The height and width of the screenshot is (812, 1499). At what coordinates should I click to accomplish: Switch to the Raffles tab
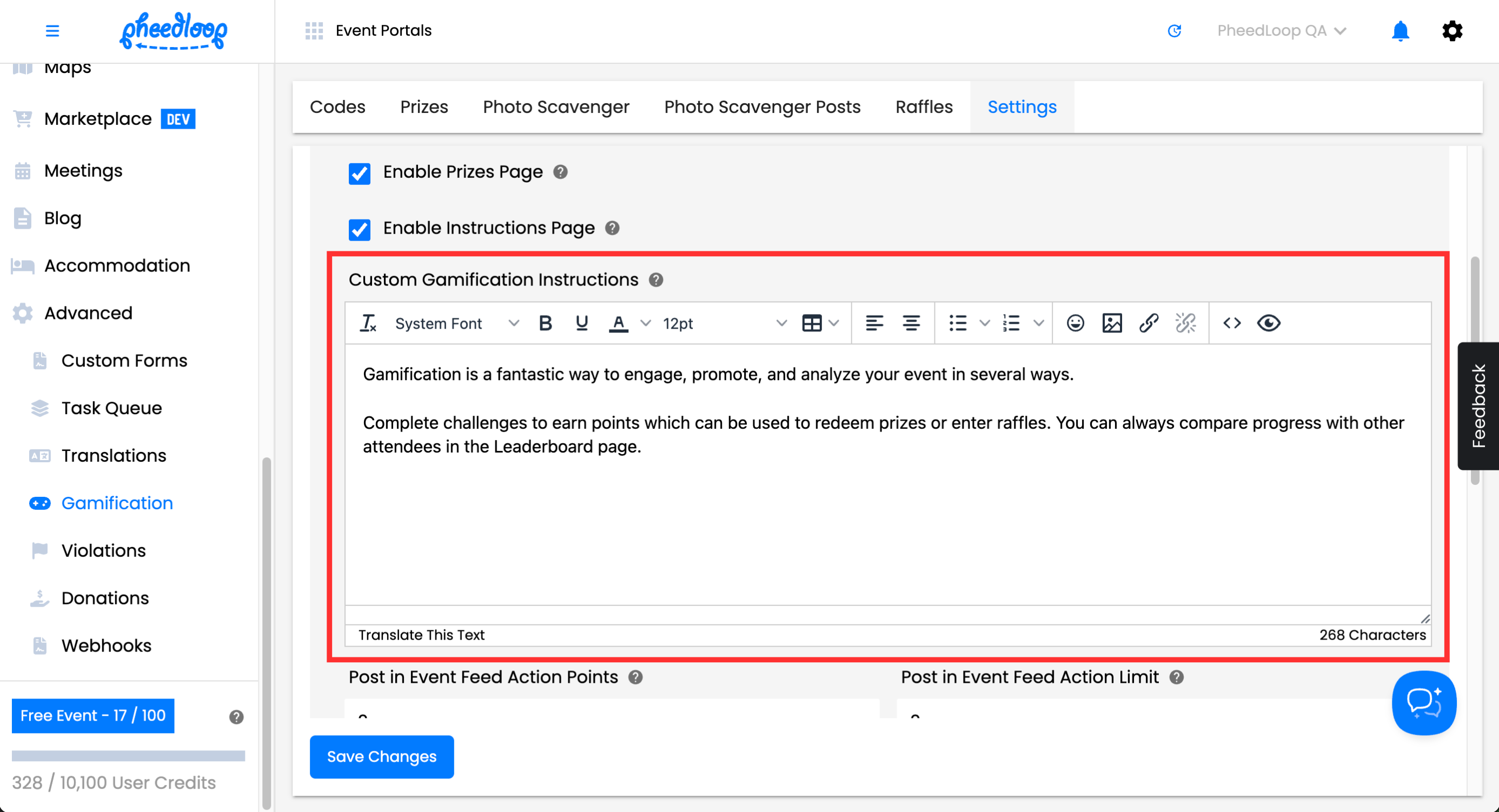coord(924,107)
